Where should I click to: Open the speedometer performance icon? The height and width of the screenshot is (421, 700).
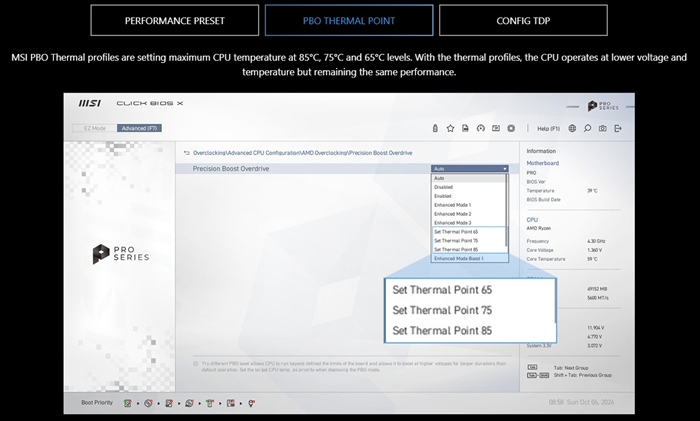pyautogui.click(x=480, y=129)
